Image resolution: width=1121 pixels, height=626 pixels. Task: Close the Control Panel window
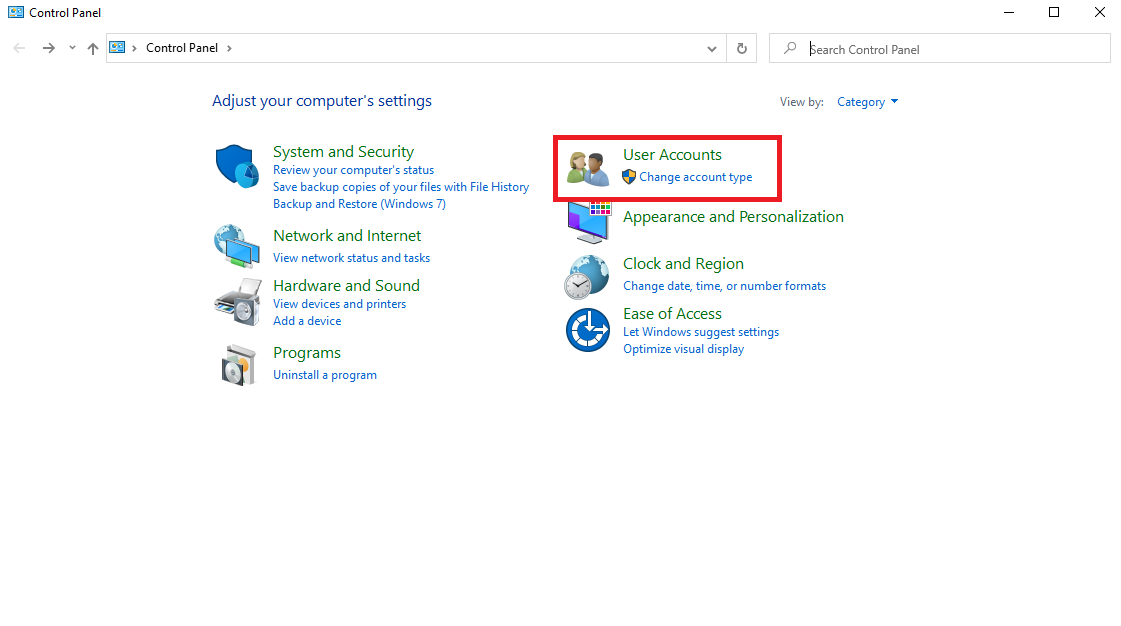(x=1100, y=12)
